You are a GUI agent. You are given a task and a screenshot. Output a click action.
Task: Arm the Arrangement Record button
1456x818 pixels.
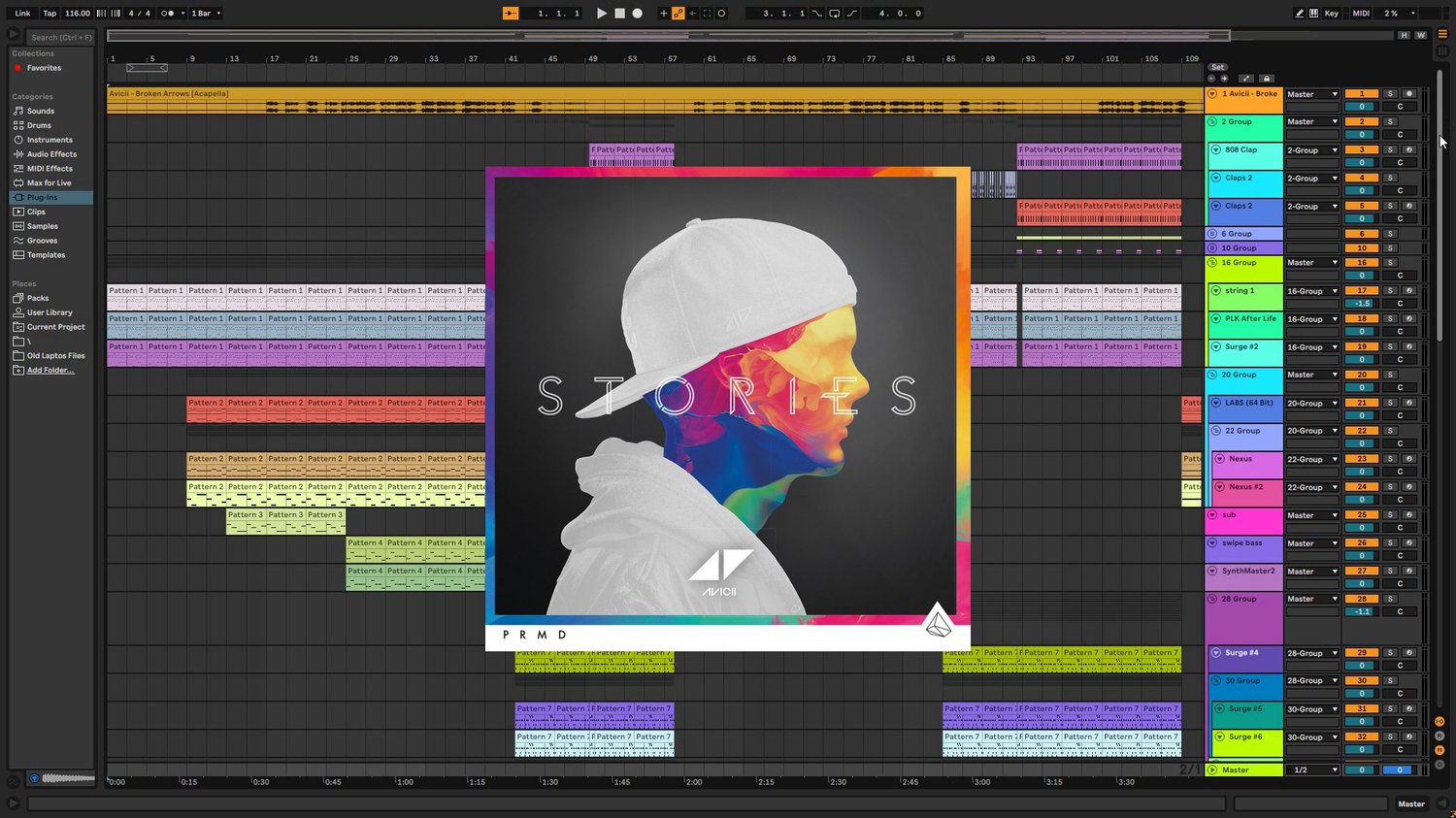[638, 14]
